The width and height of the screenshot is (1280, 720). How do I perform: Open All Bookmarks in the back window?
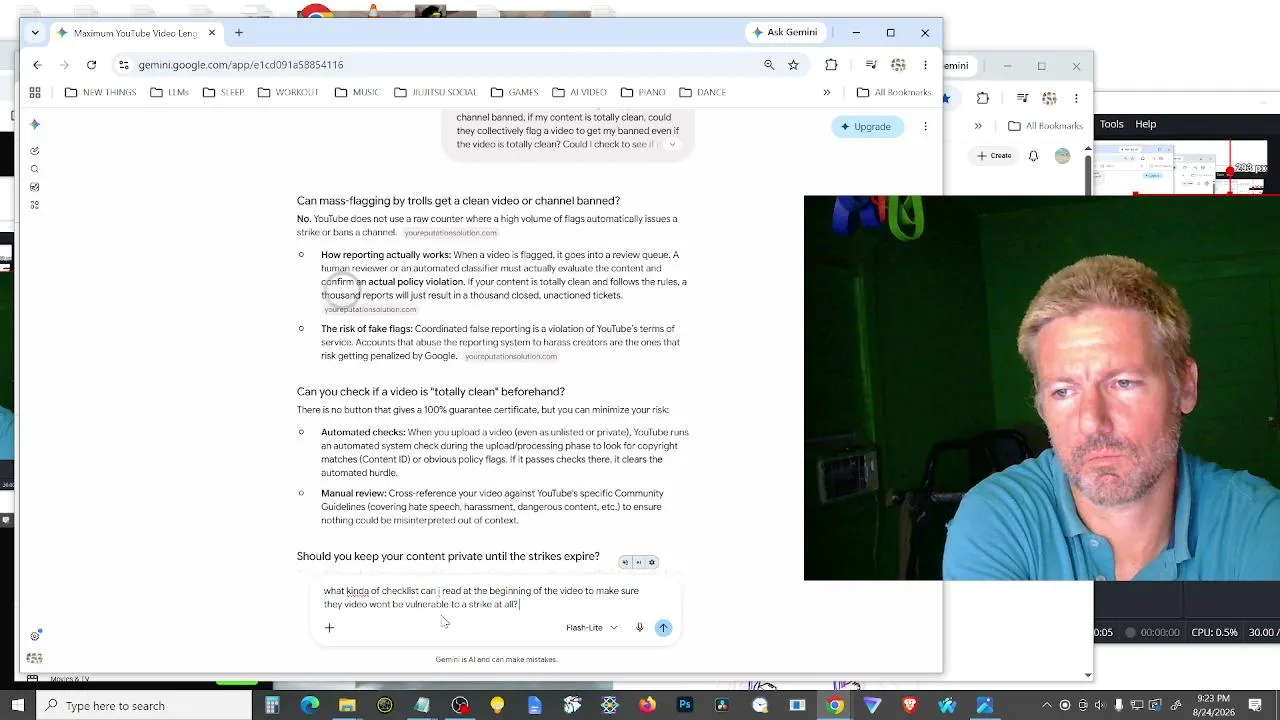click(x=1046, y=126)
